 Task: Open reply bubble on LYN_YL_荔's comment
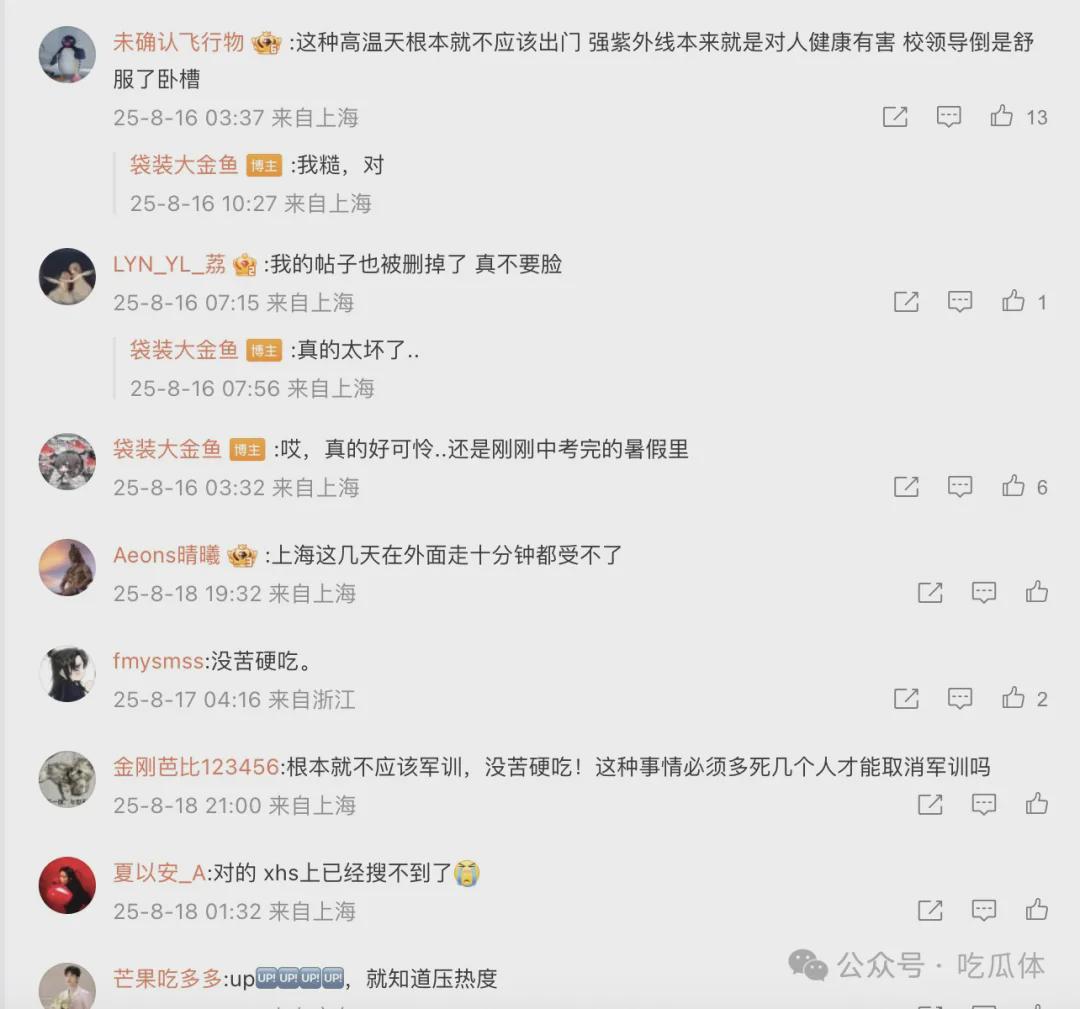click(959, 301)
